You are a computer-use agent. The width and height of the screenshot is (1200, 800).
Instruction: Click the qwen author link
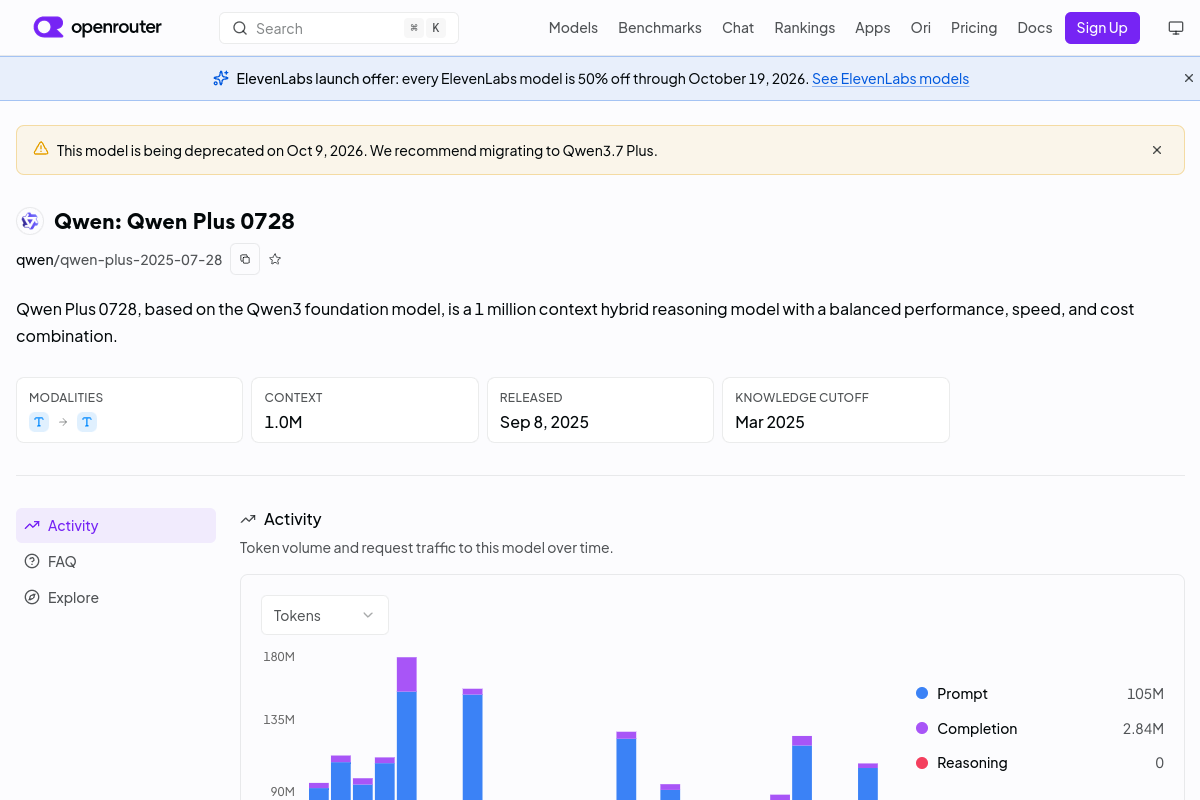point(35,259)
